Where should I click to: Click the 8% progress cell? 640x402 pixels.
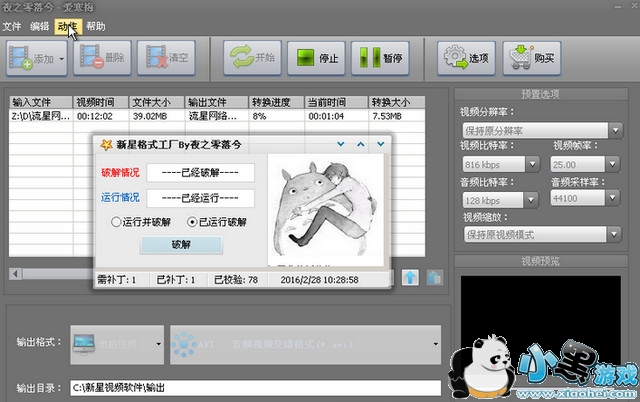tap(259, 116)
